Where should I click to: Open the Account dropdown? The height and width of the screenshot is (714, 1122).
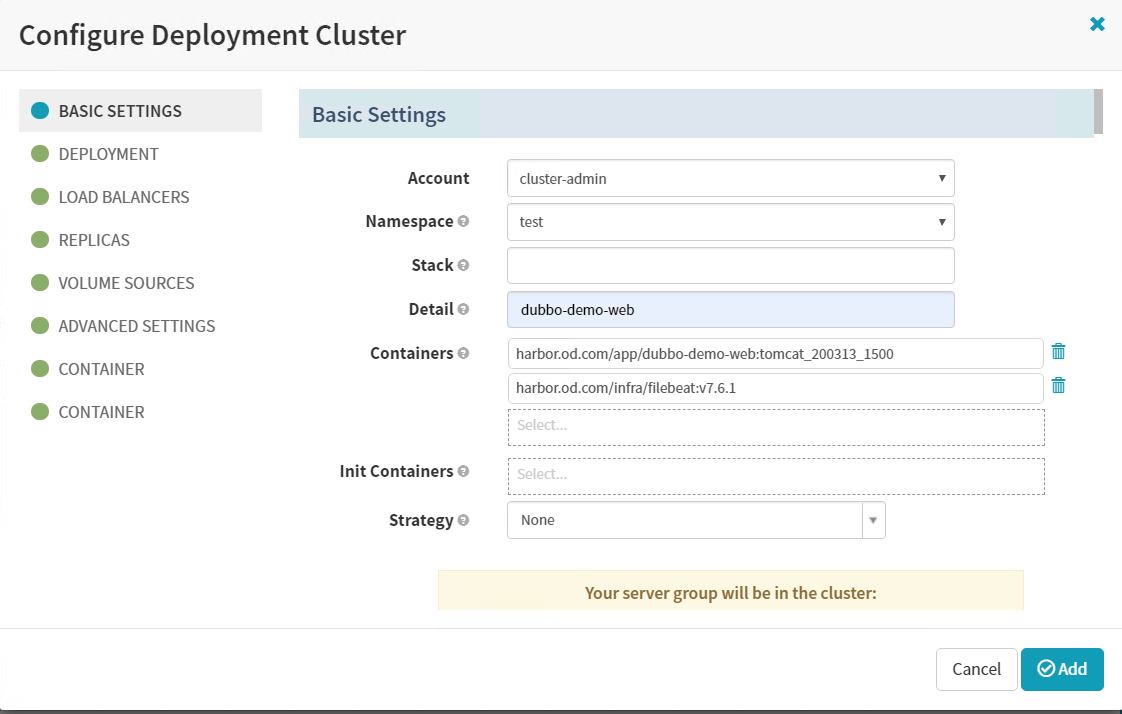[x=730, y=179]
